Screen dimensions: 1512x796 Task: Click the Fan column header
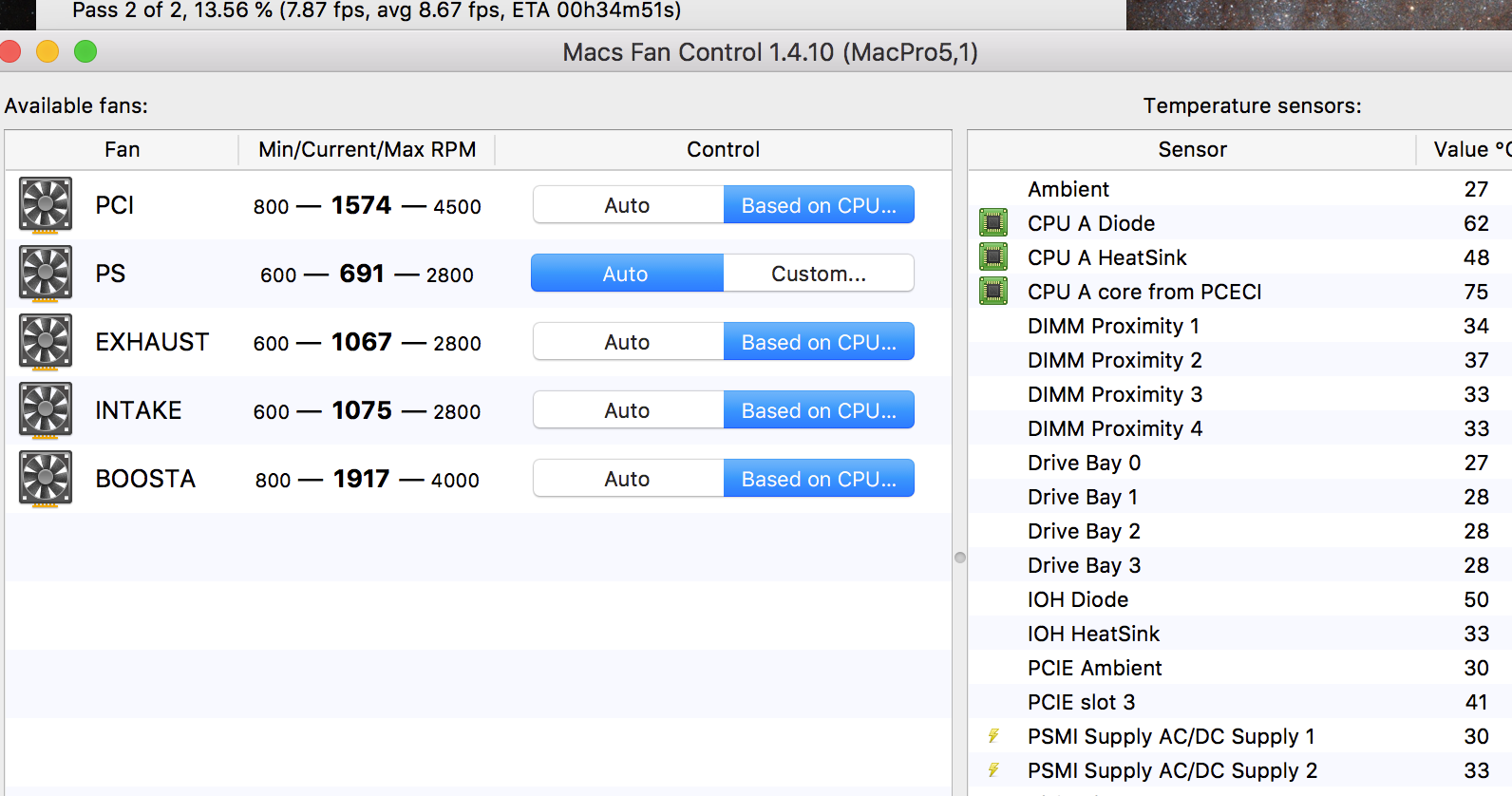click(122, 150)
